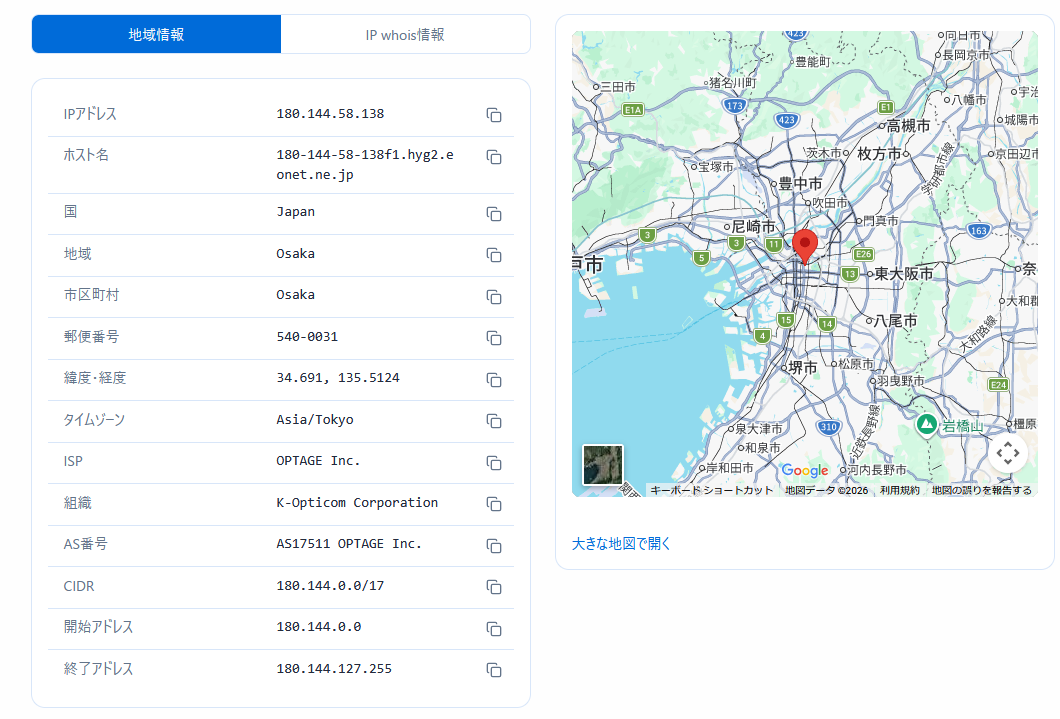Viewport: 1060px width, 719px height.
Task: Click the K-Opticom Corporation text
Action: pyautogui.click(x=357, y=503)
